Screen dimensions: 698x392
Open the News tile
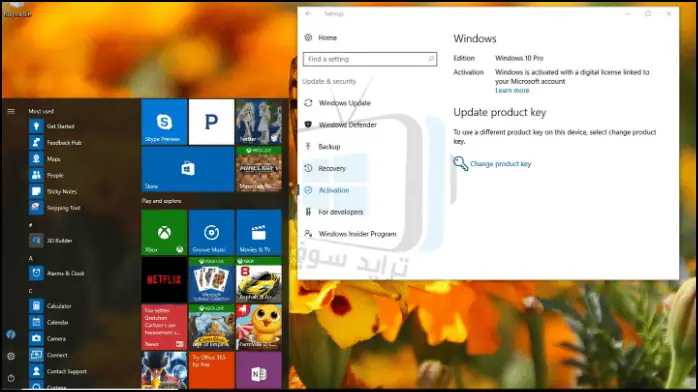(164, 327)
